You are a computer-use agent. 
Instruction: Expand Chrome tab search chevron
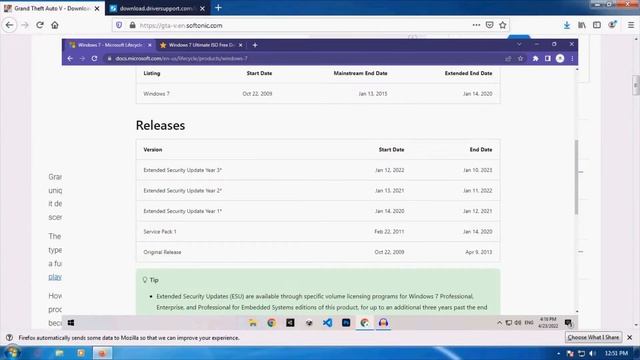click(x=519, y=44)
